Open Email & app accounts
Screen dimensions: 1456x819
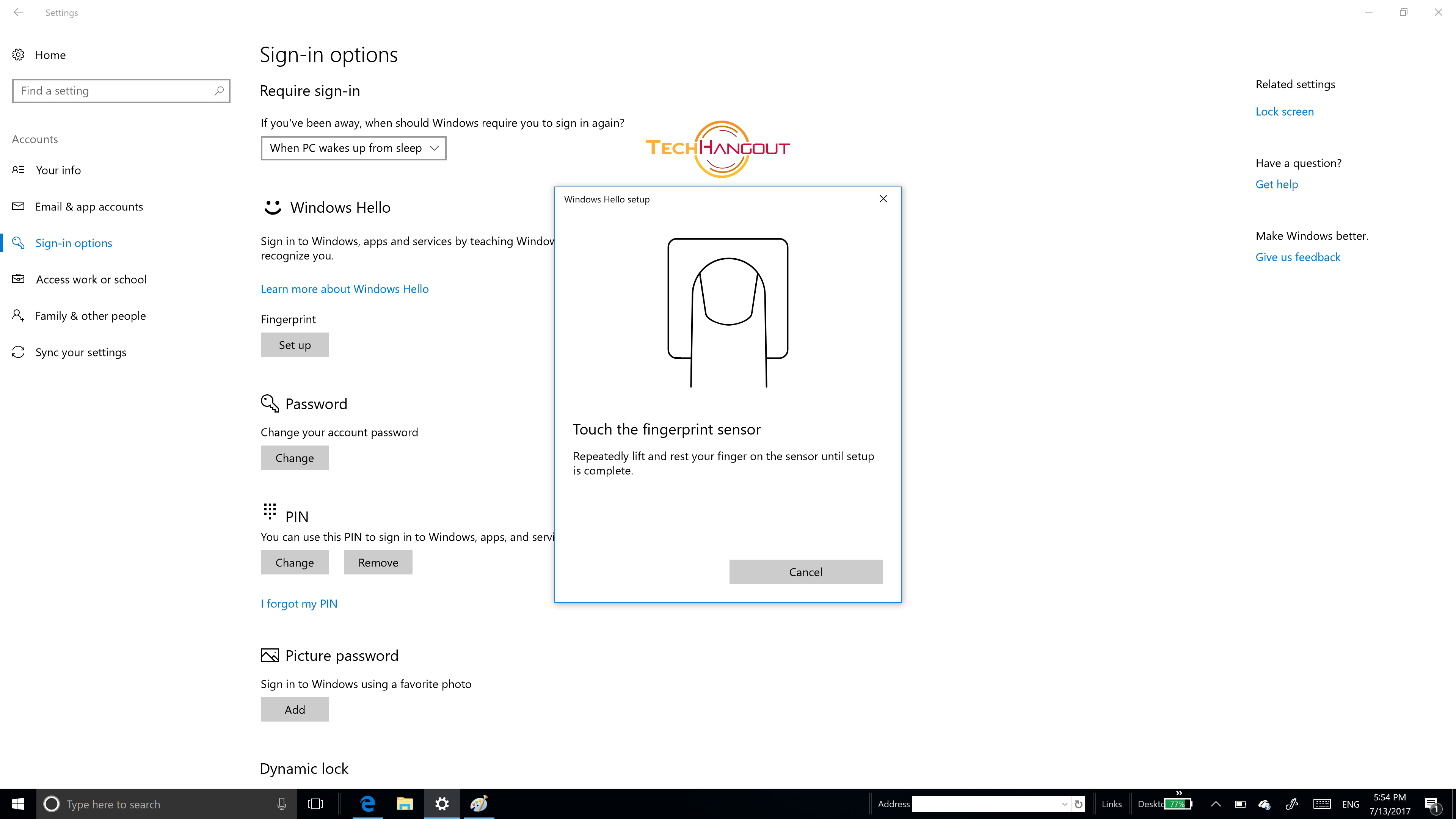point(89,206)
